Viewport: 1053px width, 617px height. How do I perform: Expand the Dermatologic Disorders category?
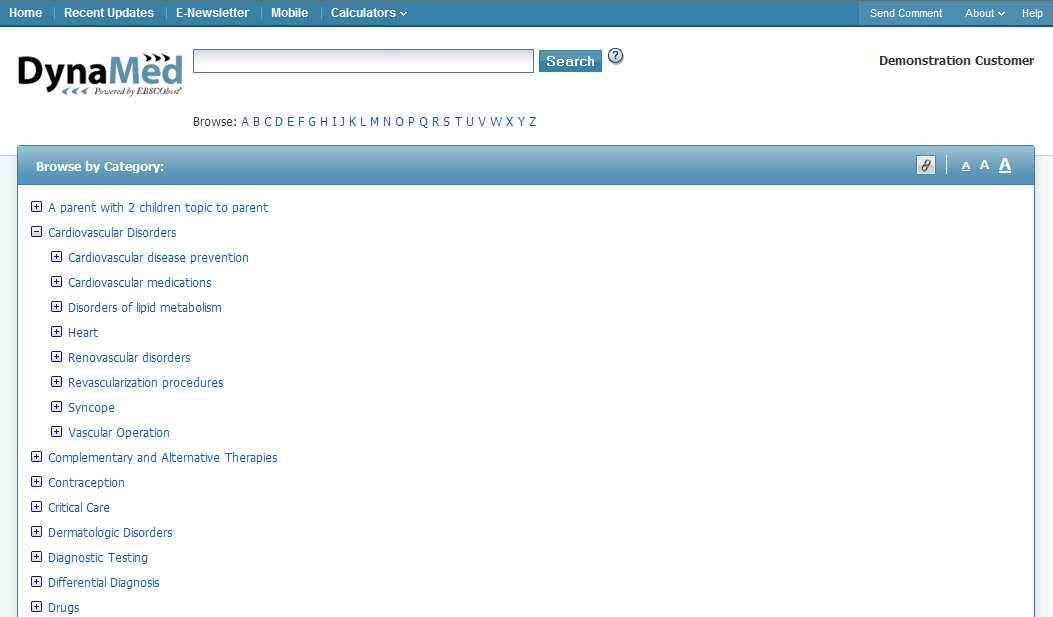[x=37, y=532]
